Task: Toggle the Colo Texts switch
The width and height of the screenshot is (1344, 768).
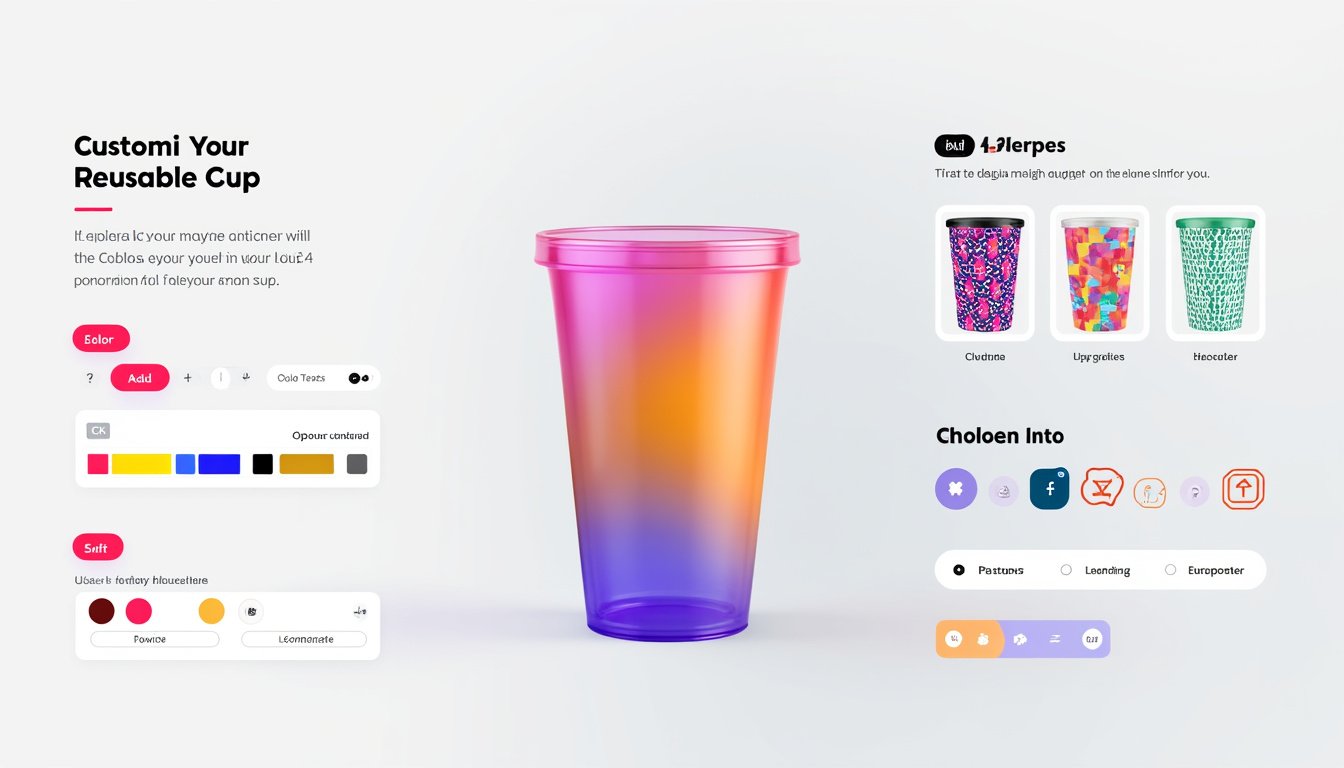Action: point(358,378)
